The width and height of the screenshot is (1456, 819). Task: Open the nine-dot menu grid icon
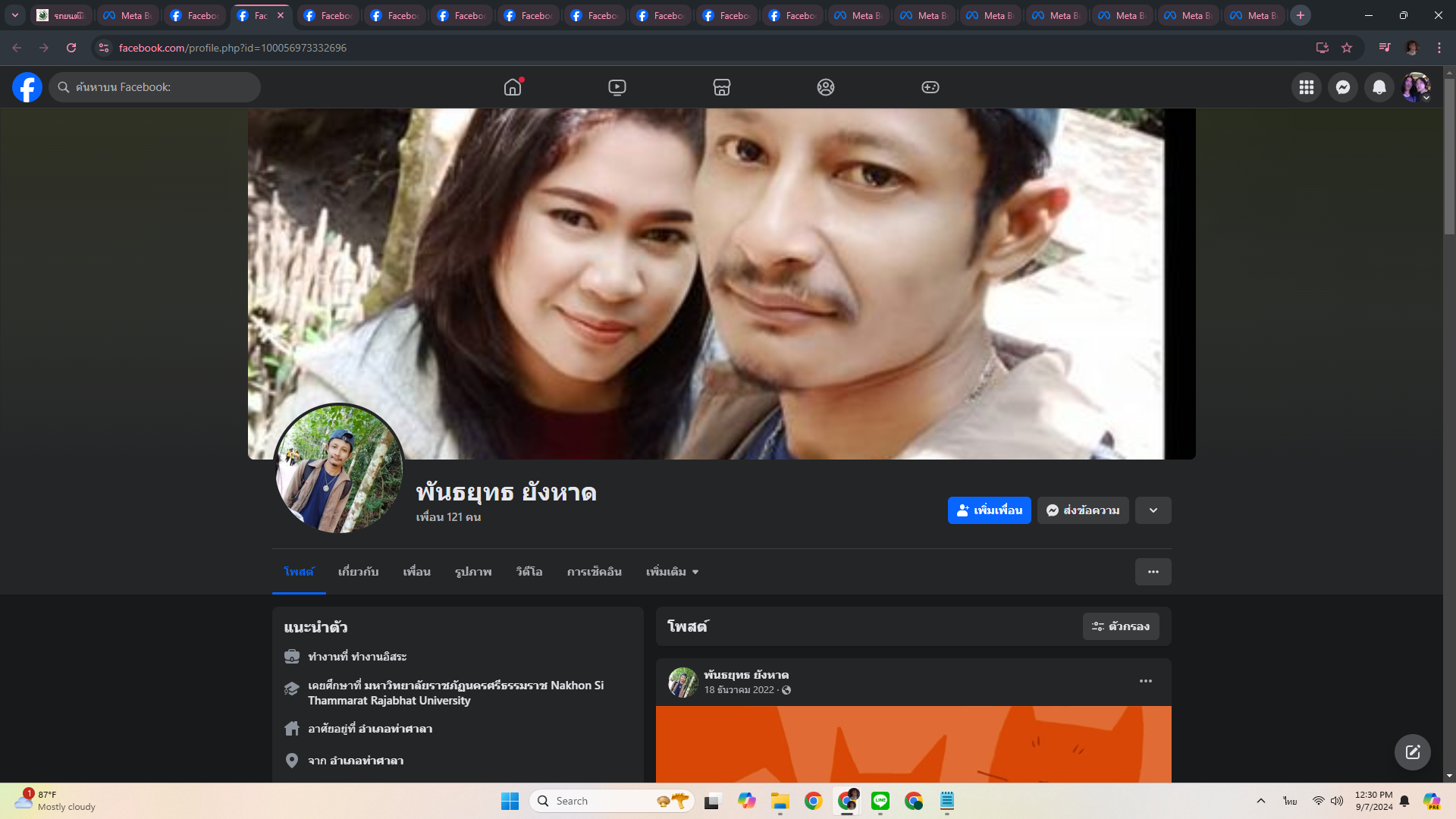[x=1307, y=87]
